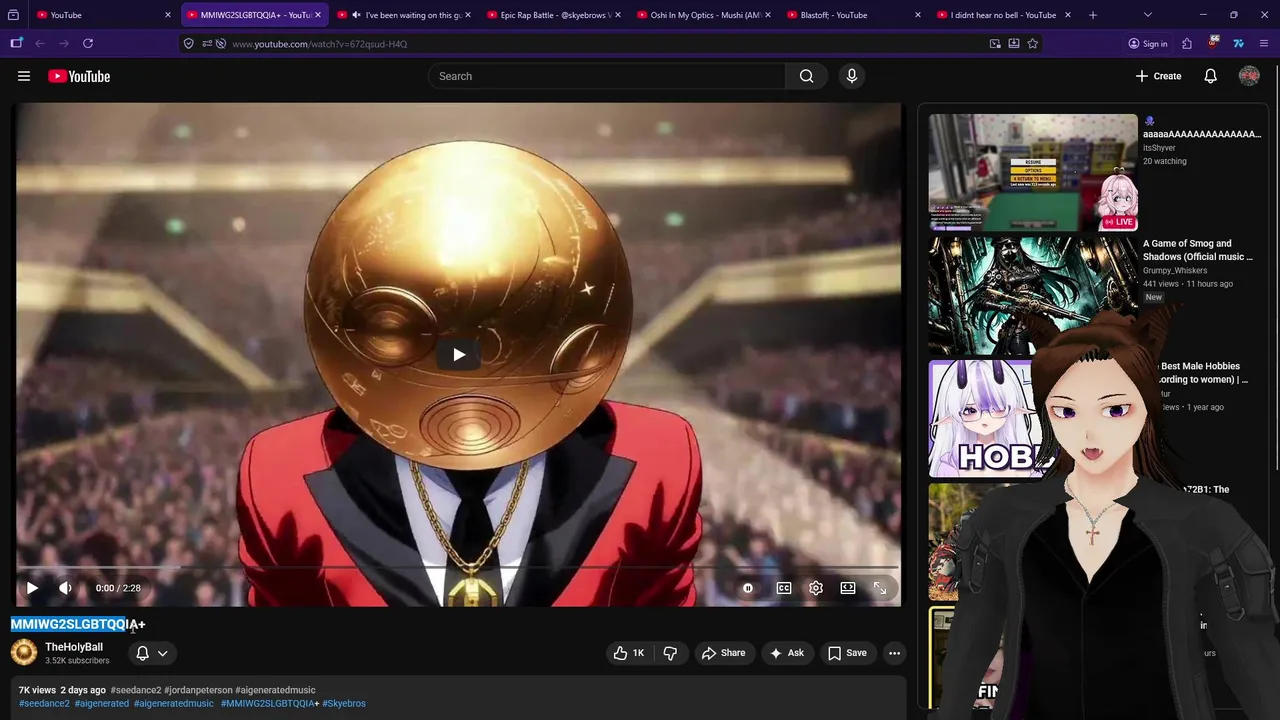
Task: Toggle closed captions (CC) on the player
Action: (784, 588)
